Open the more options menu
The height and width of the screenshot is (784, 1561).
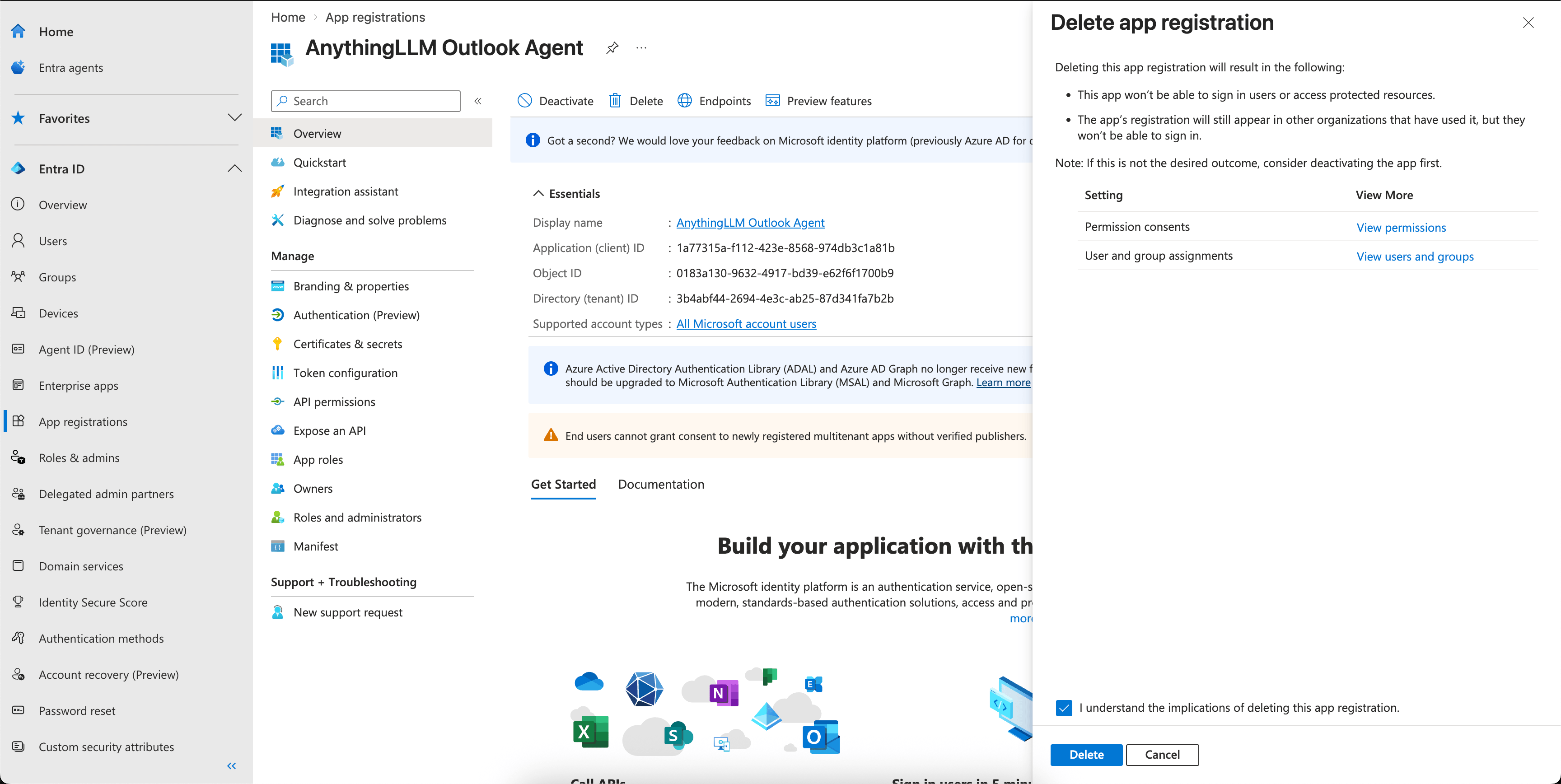click(641, 48)
